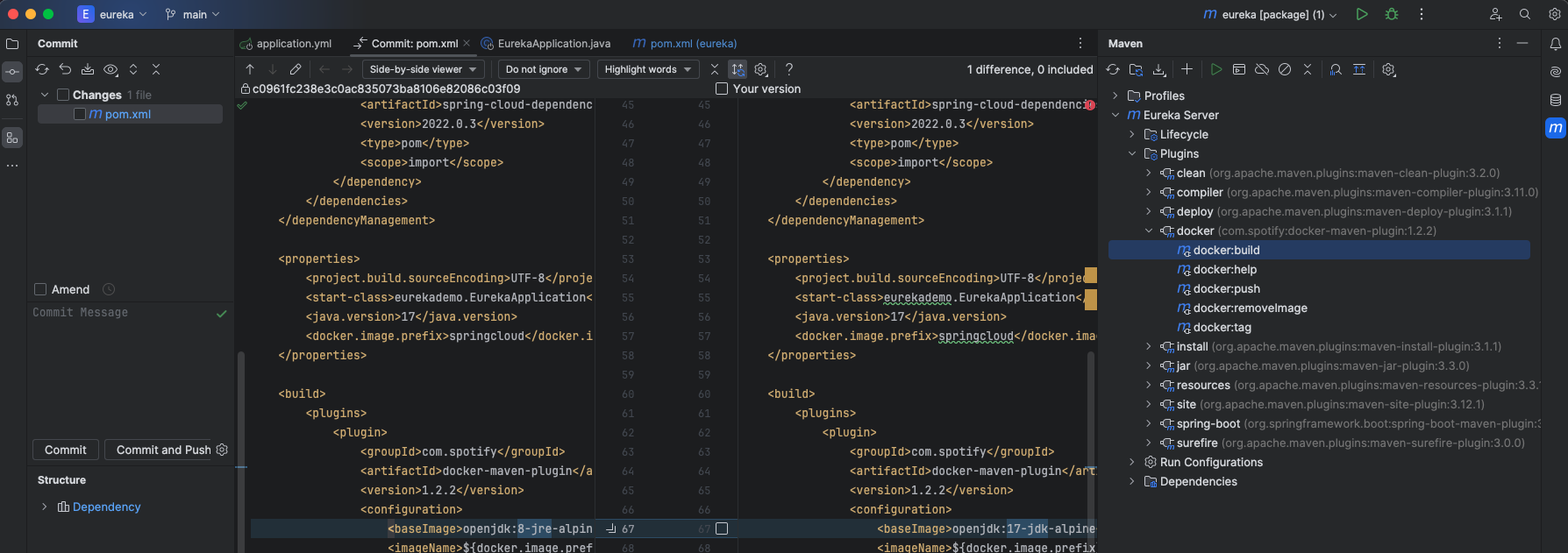
Task: Expand the Profiles node in Maven
Action: pos(1115,96)
